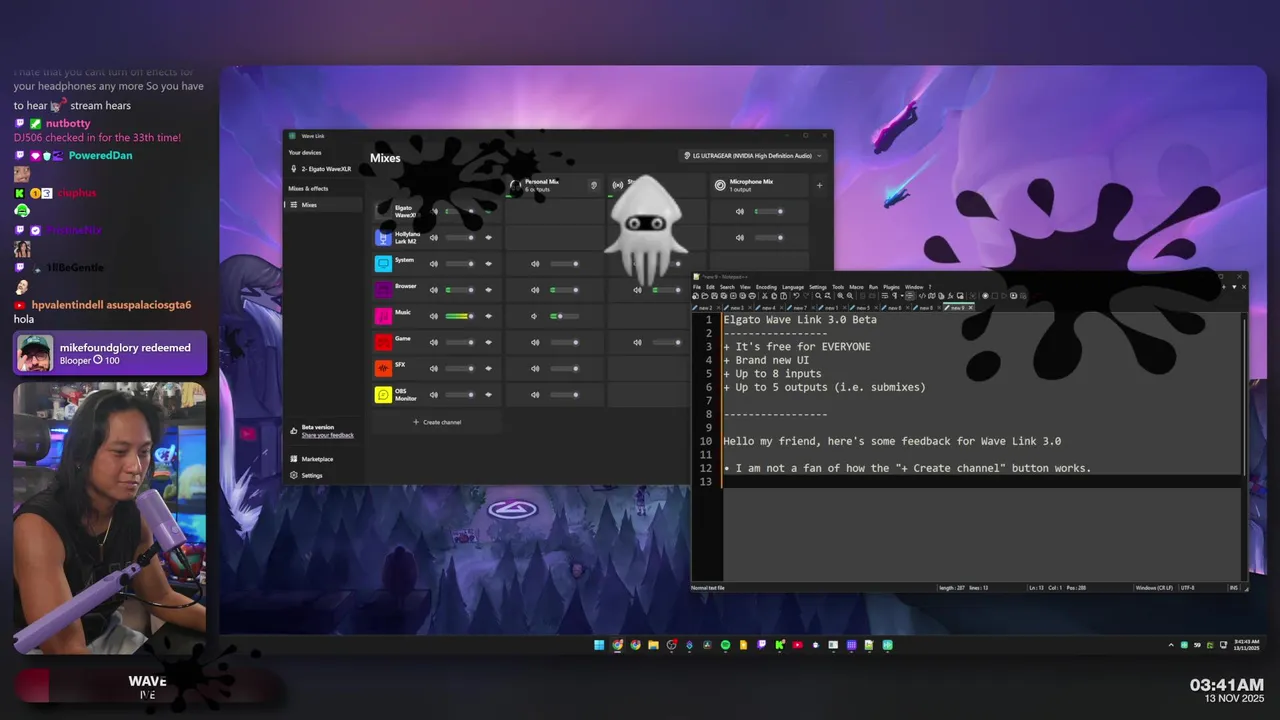Click the pink Music channel icon
1280x720 pixels.
click(x=383, y=315)
